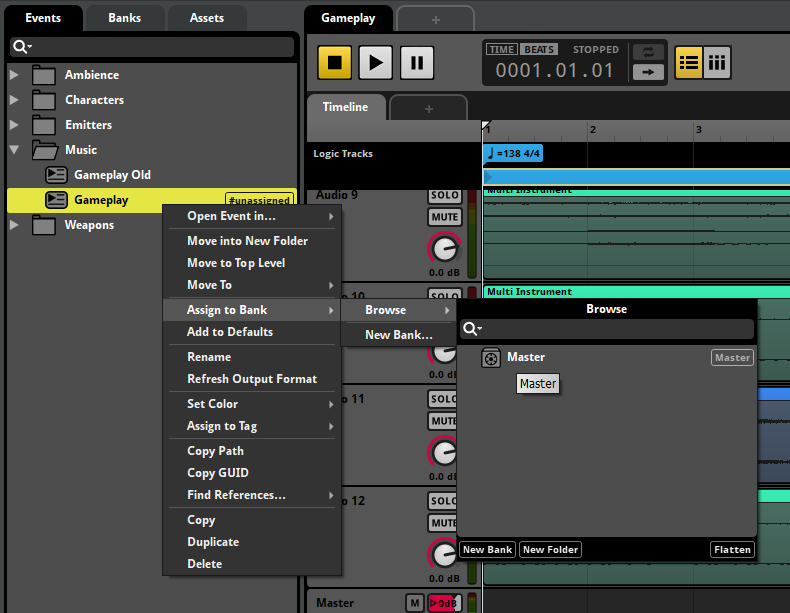Toggle the follow playhead arrow icon
790x613 pixels.
648,72
